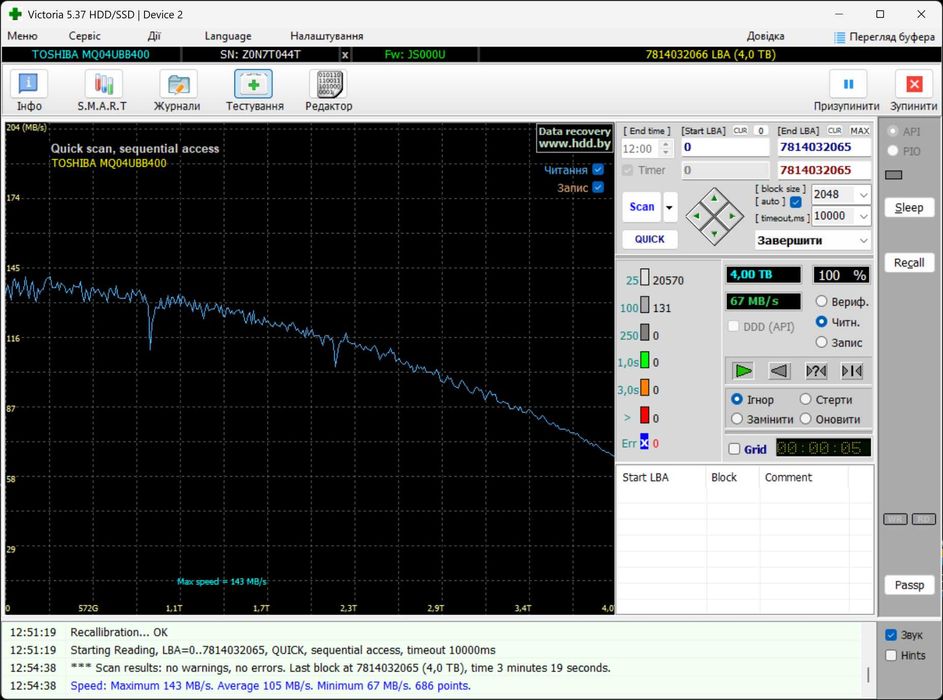Click the Scan button
This screenshot has height=700, width=943.
click(642, 207)
